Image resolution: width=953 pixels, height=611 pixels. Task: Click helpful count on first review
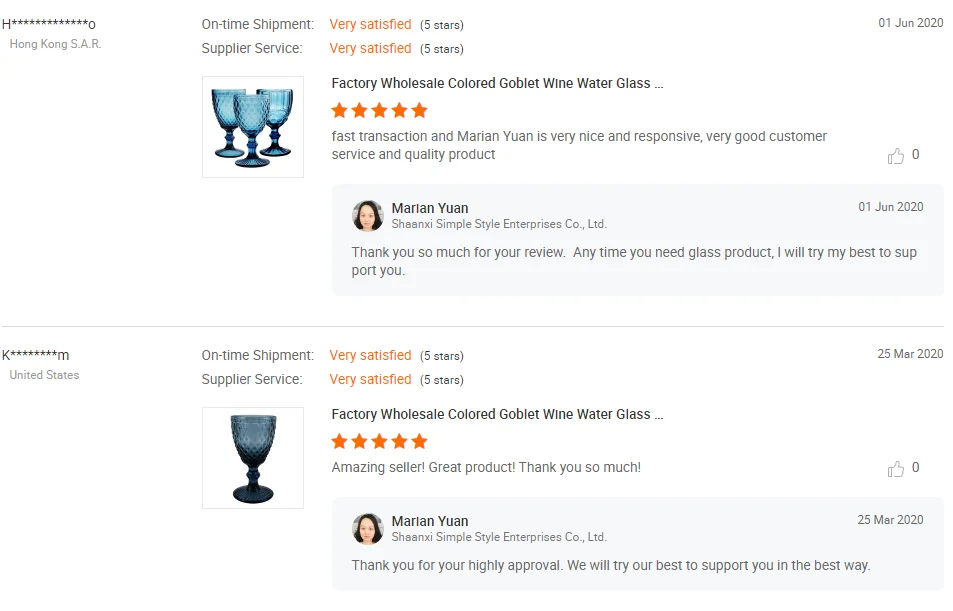coord(915,155)
